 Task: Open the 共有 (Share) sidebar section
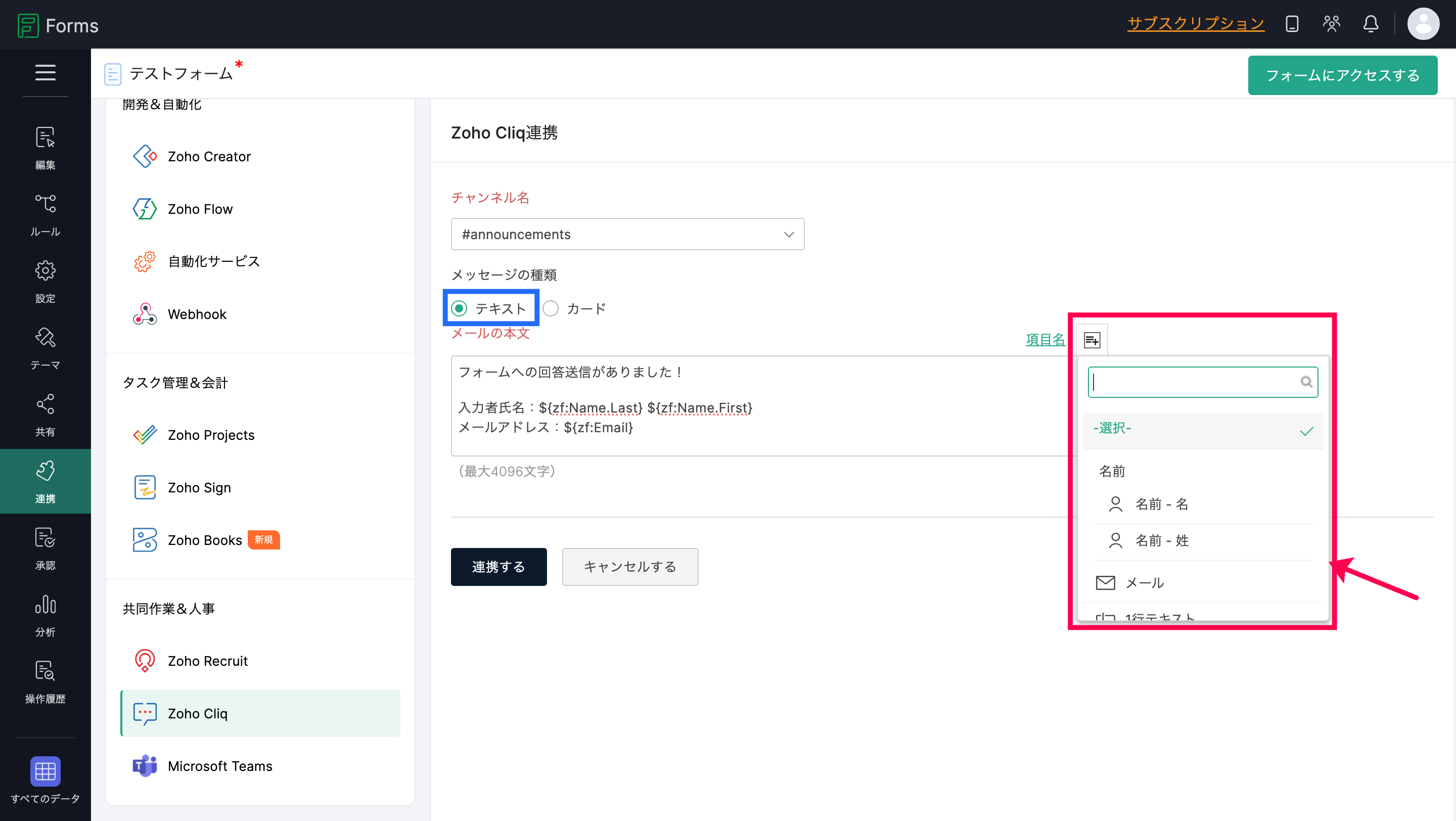point(45,416)
